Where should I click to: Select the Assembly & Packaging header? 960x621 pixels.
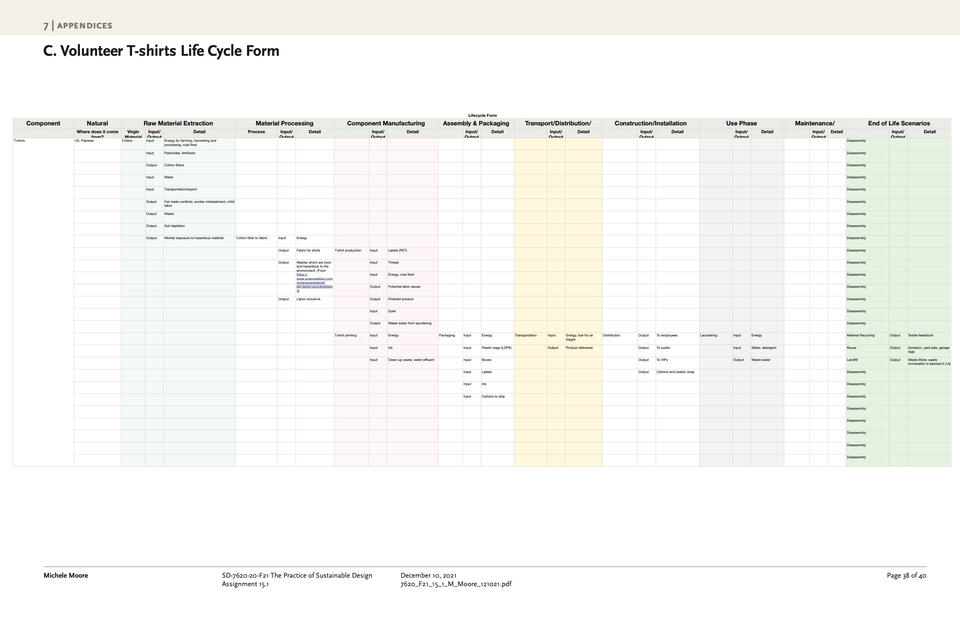click(x=476, y=123)
